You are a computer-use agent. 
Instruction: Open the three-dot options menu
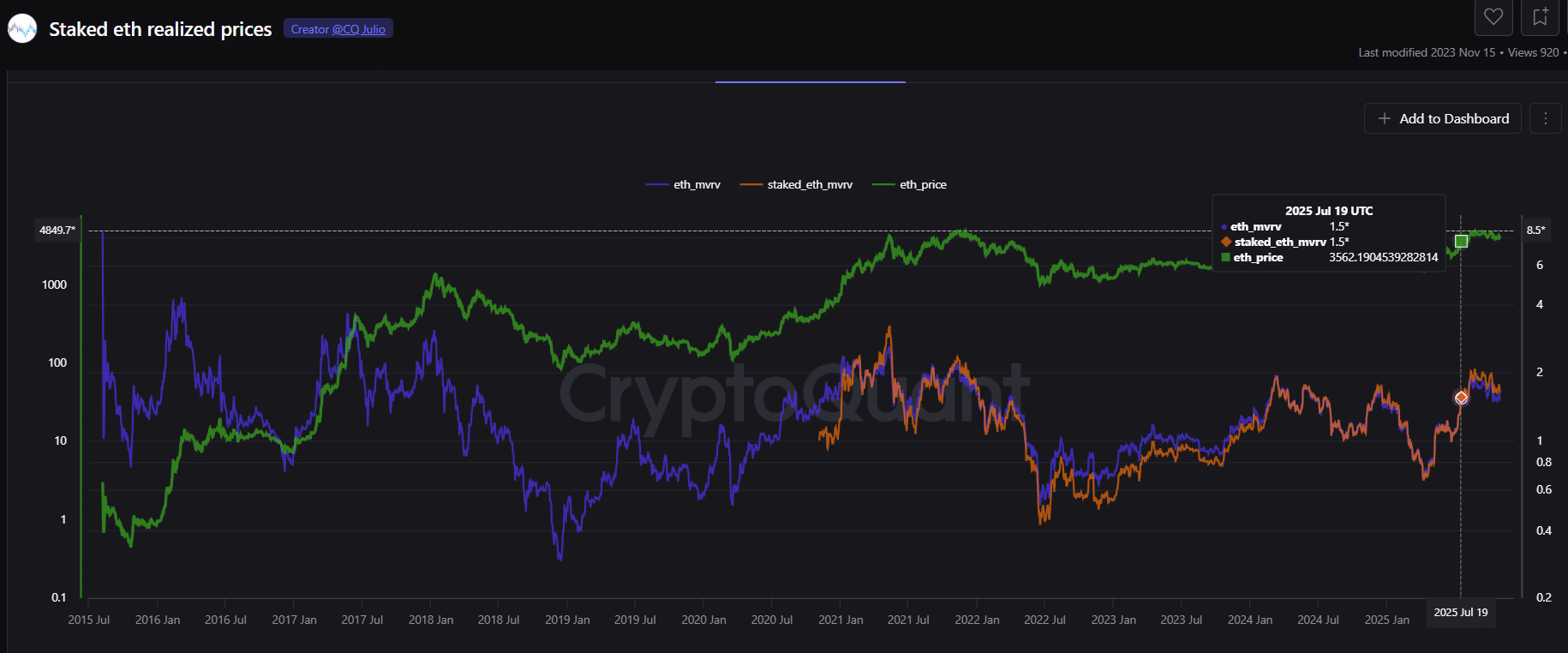(1545, 118)
